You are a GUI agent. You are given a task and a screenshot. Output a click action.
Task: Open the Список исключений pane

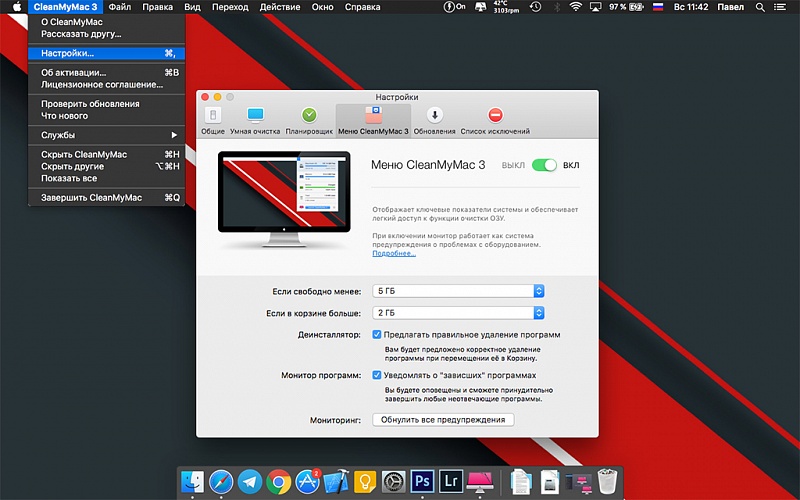(x=495, y=119)
